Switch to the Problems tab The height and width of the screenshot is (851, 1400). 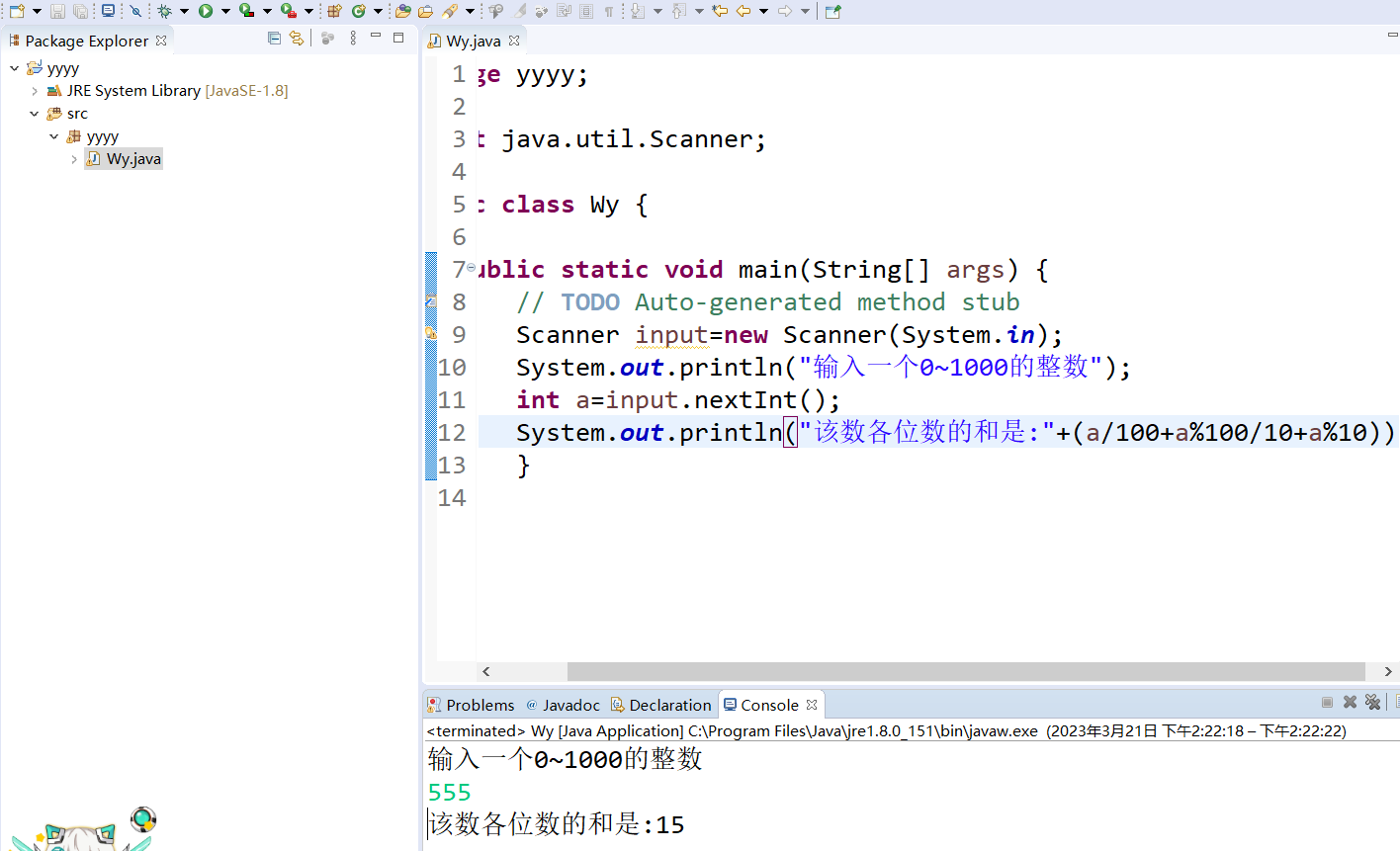pyautogui.click(x=471, y=705)
